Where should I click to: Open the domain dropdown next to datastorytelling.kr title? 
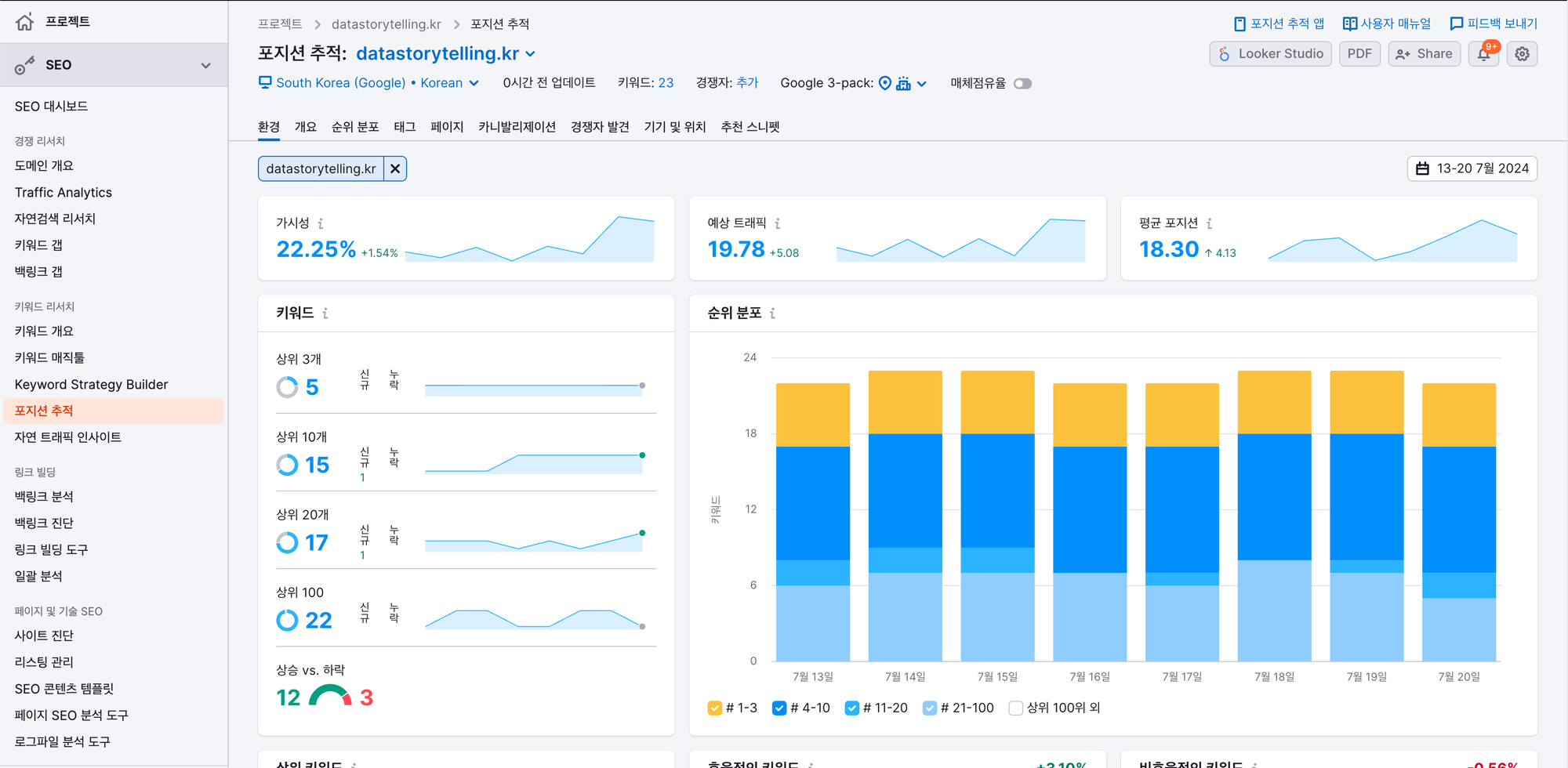(531, 54)
